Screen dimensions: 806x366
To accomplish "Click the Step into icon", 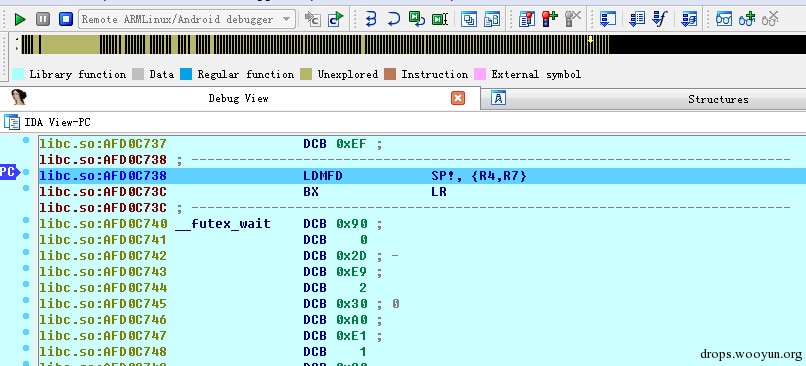I will click(371, 20).
